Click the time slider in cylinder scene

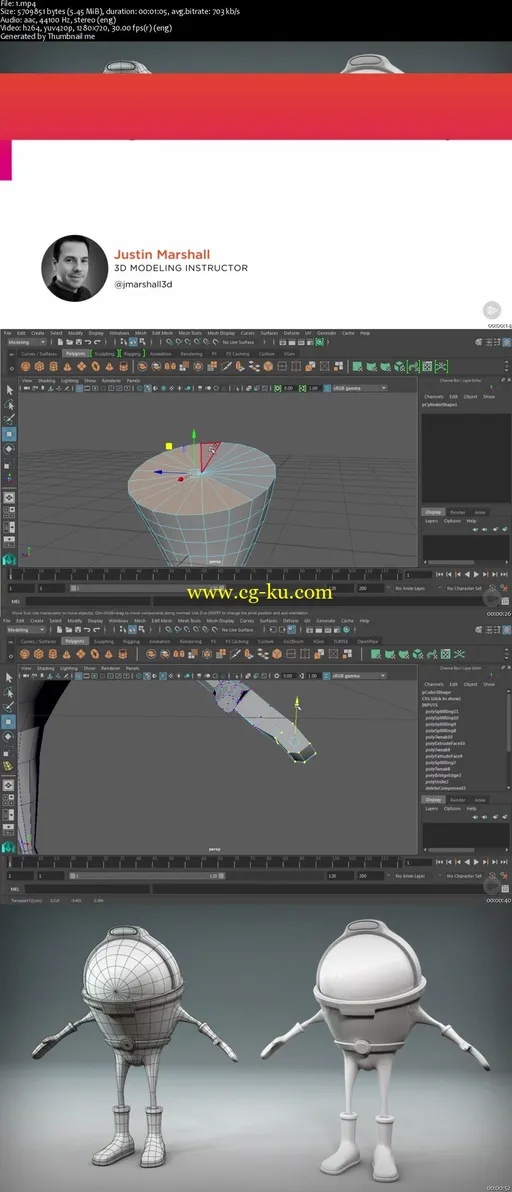click(x=205, y=574)
